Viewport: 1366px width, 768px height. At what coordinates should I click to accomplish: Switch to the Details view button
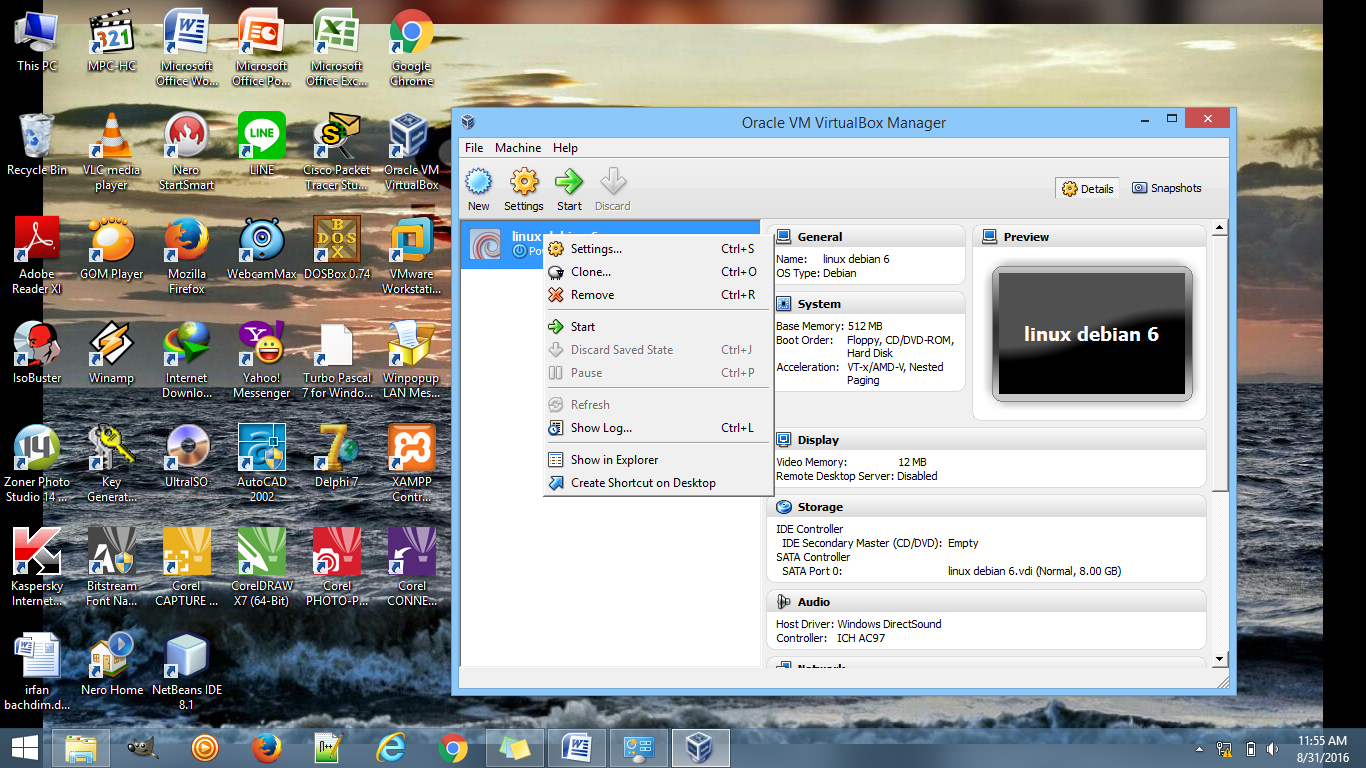coord(1088,188)
